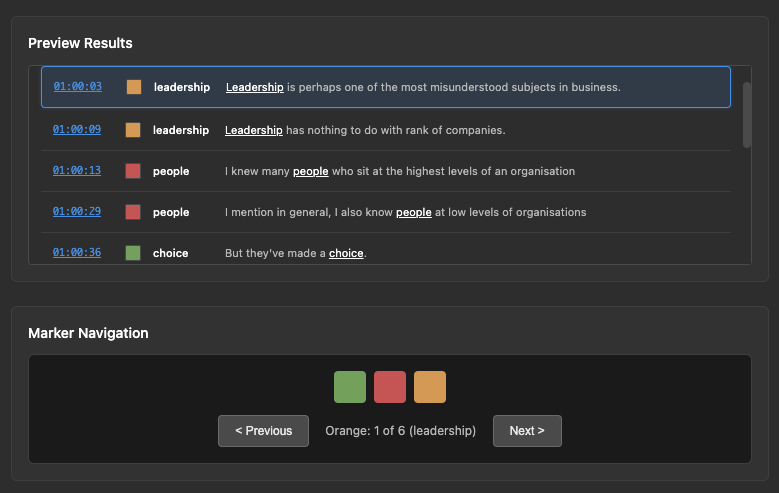Screen dimensions: 779x493
Task: Click the red marker icon in the 01:00:29 row
Action: click(133, 212)
